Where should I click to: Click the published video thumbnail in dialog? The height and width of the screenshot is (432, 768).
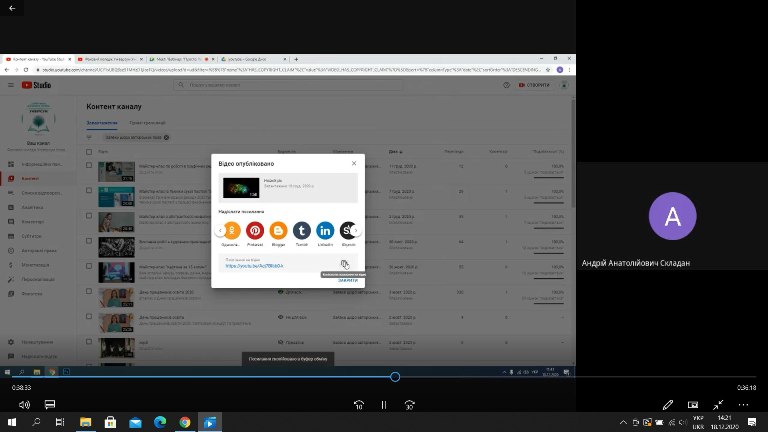[241, 188]
